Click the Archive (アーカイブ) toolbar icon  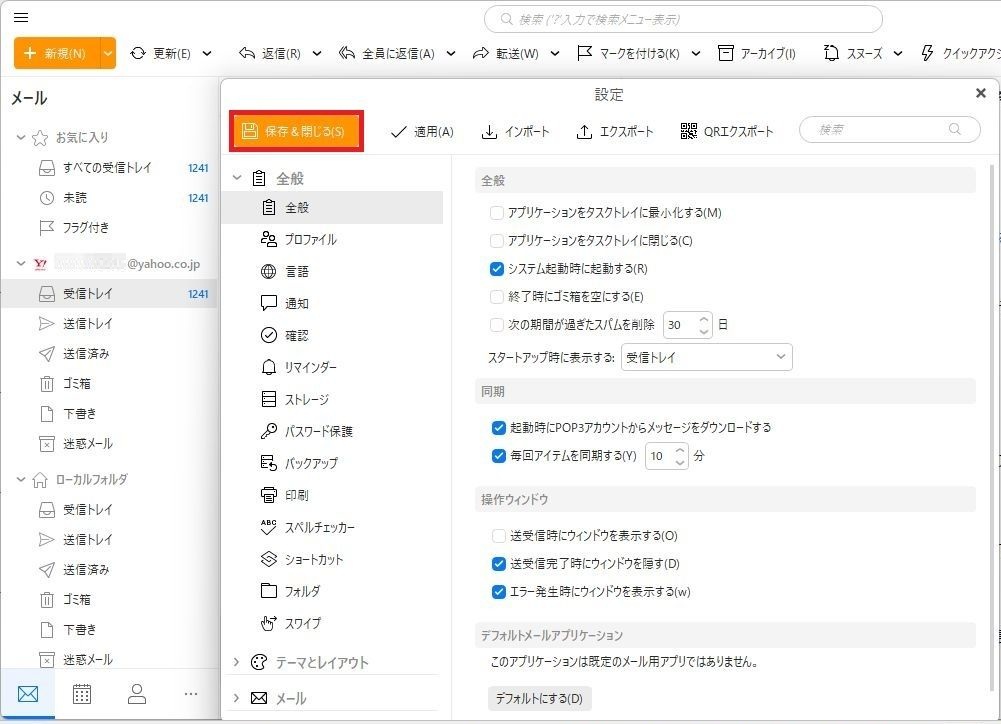coord(726,53)
